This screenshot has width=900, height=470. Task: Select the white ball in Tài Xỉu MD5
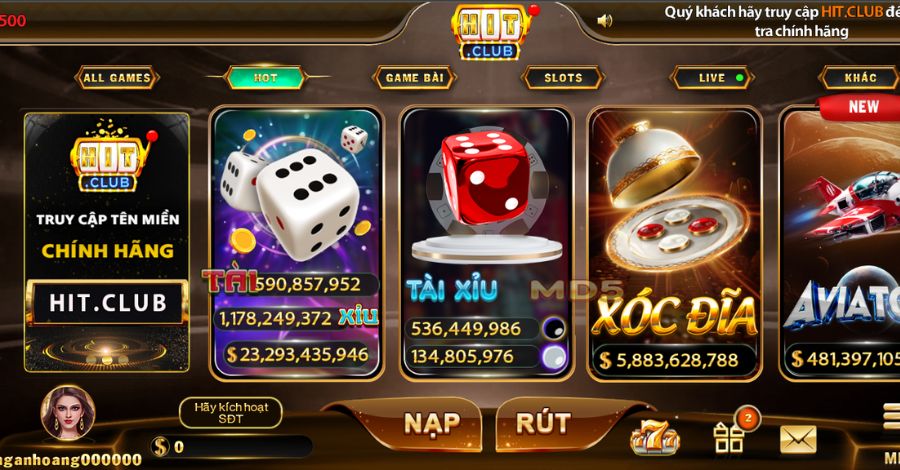pyautogui.click(x=554, y=357)
